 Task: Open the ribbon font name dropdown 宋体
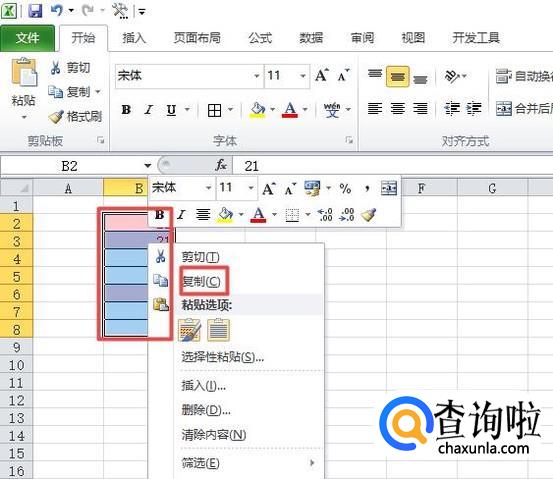(256, 76)
